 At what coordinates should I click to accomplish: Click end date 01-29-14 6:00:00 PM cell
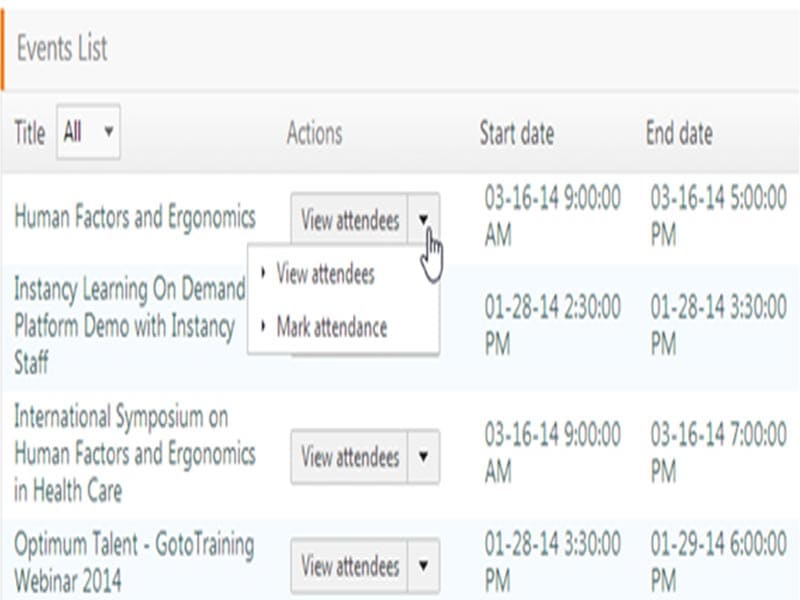pos(718,562)
